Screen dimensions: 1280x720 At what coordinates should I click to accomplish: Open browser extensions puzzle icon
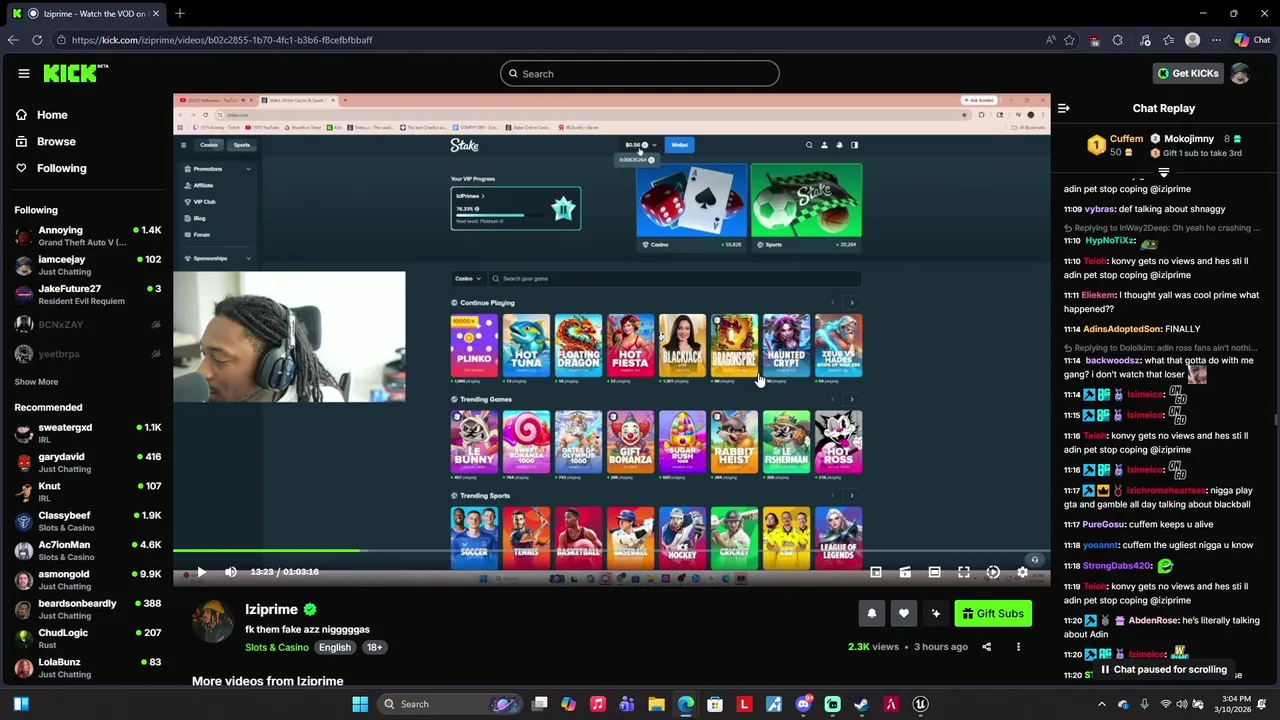pyautogui.click(x=1118, y=40)
